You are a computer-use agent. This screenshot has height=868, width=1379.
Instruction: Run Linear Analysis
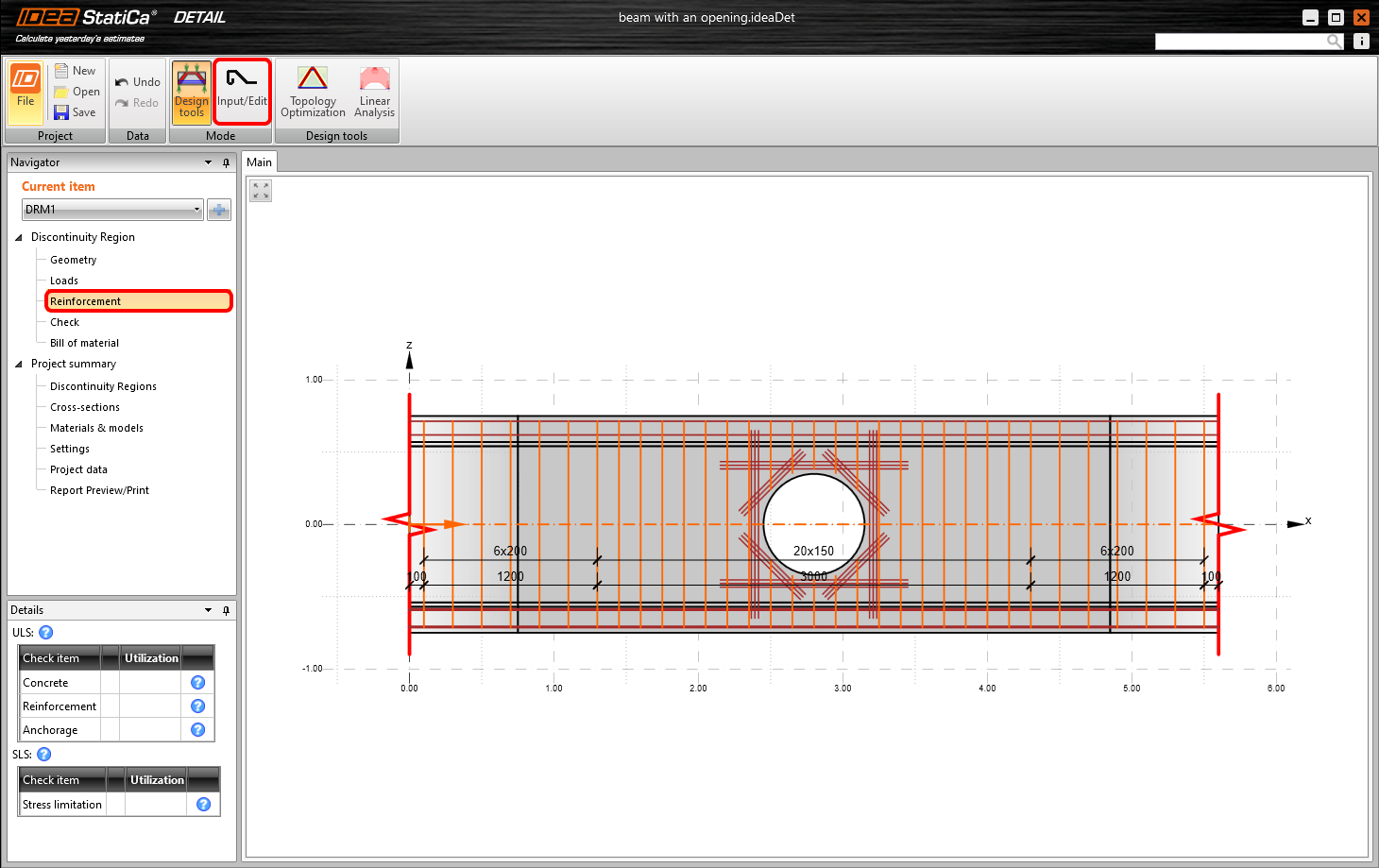[374, 91]
